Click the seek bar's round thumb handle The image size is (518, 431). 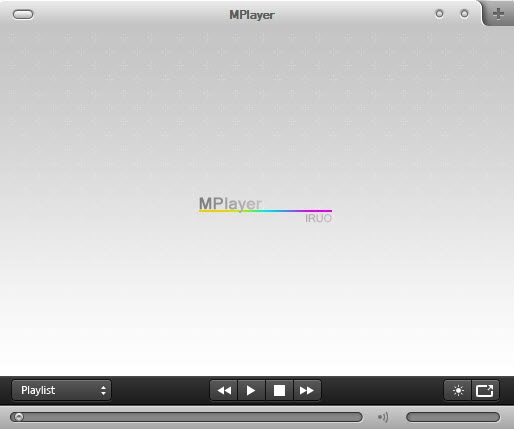[19, 417]
